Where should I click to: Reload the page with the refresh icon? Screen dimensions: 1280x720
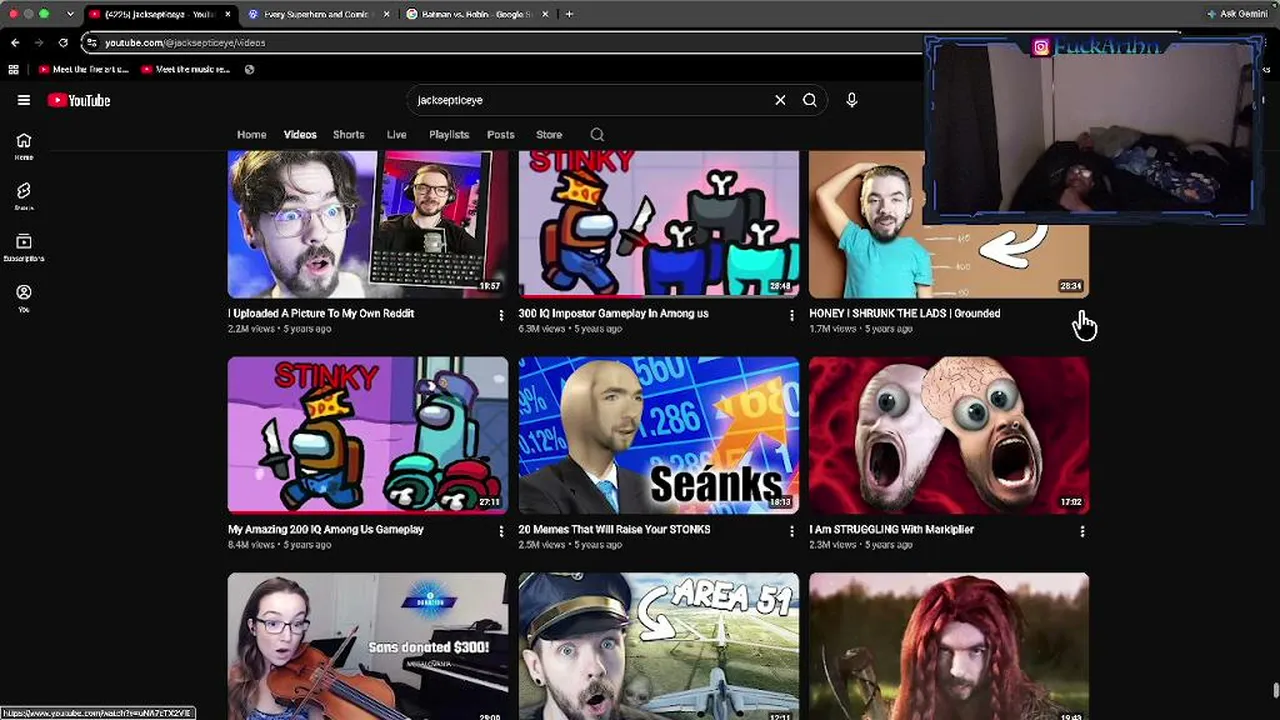(x=63, y=43)
